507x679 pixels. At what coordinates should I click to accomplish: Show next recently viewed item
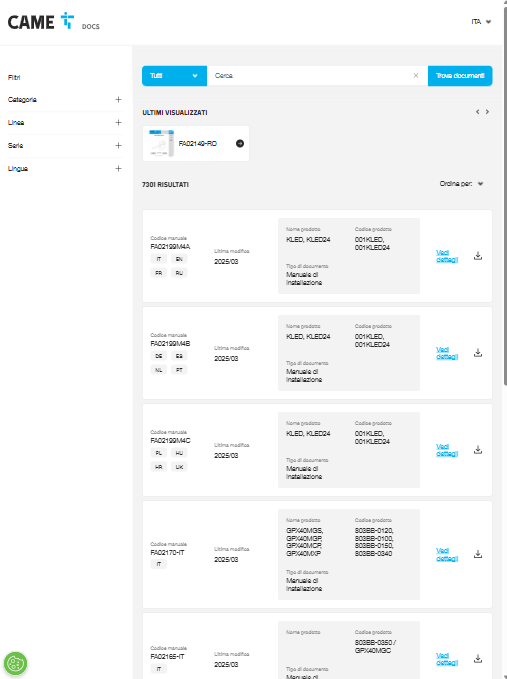(488, 112)
